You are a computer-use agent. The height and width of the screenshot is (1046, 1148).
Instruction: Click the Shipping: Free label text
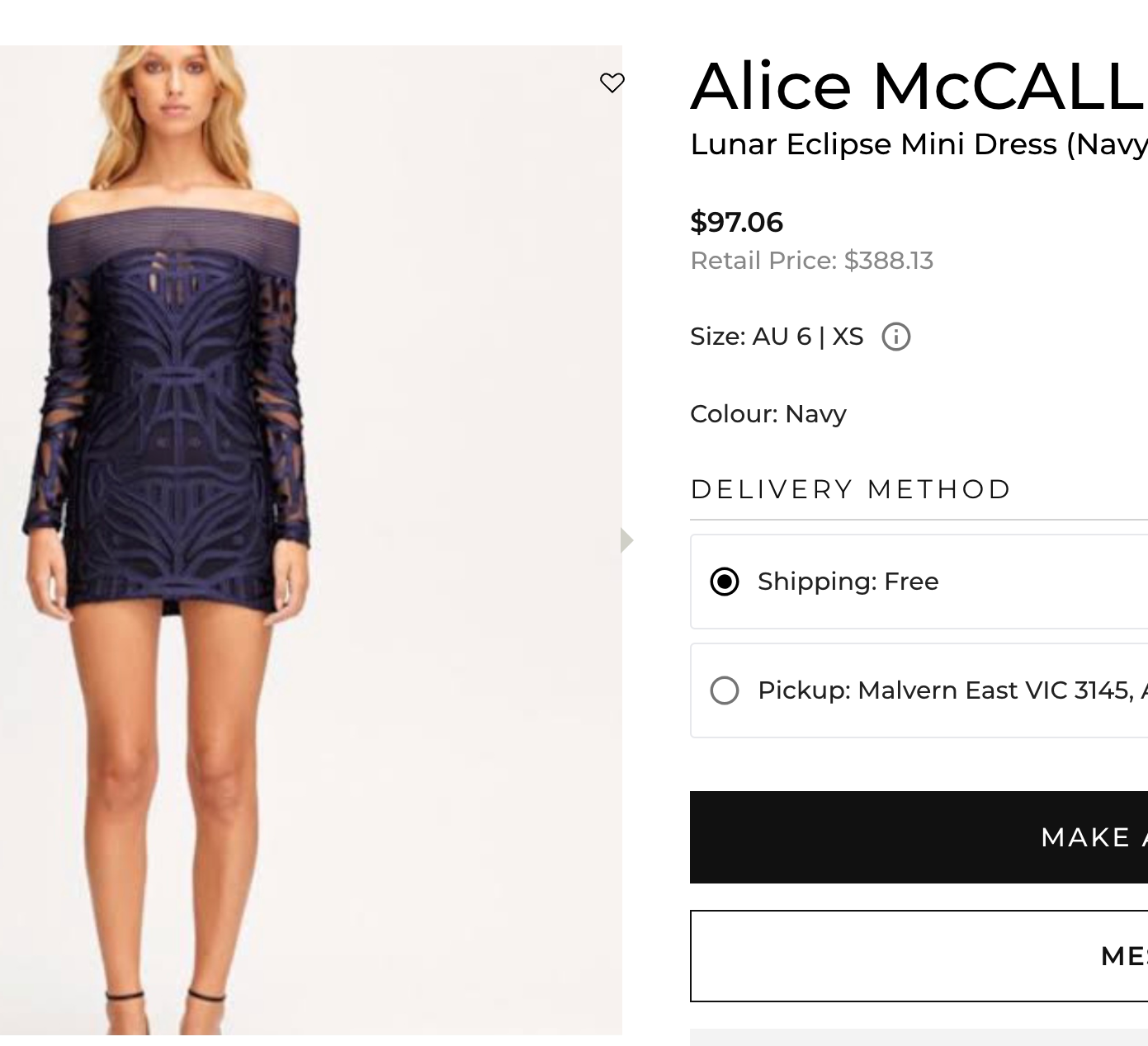coord(848,582)
